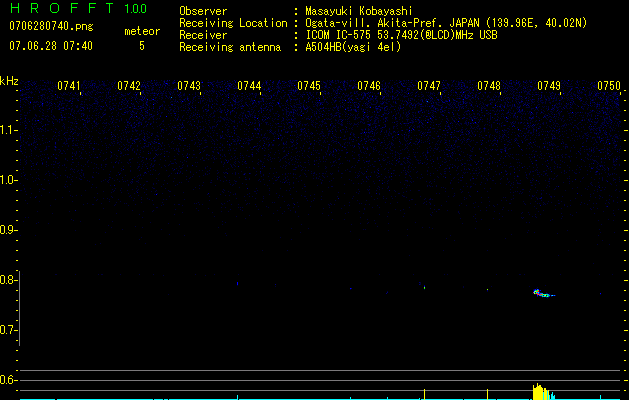Click the large yellow intensity burst at bottom
The width and height of the screenshot is (629, 400).
pyautogui.click(x=540, y=392)
